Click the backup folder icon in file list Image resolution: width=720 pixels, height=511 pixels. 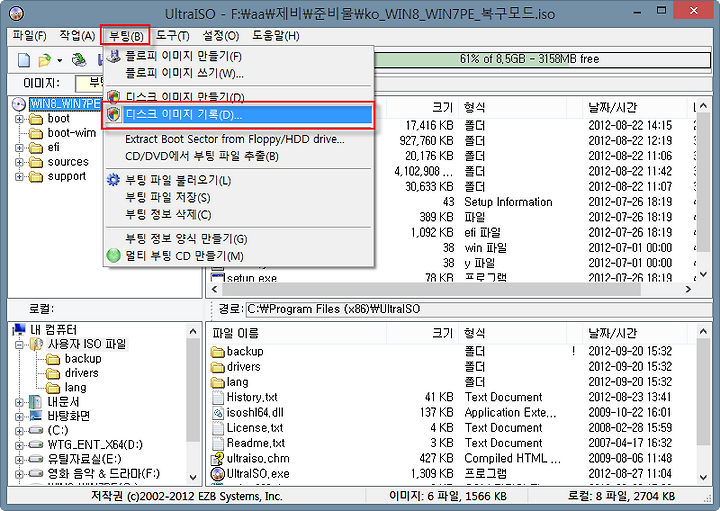[x=218, y=352]
